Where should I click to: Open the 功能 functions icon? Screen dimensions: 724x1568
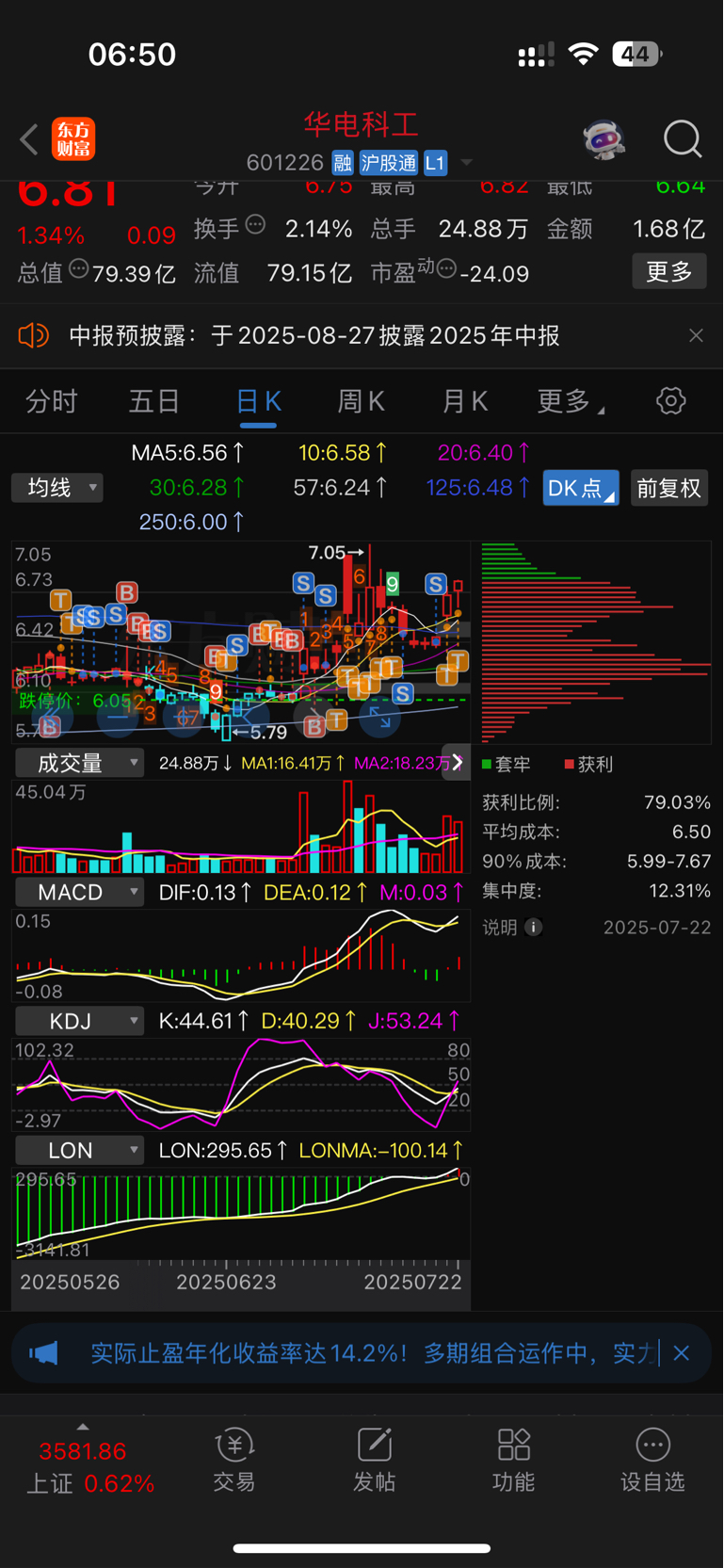(514, 1445)
